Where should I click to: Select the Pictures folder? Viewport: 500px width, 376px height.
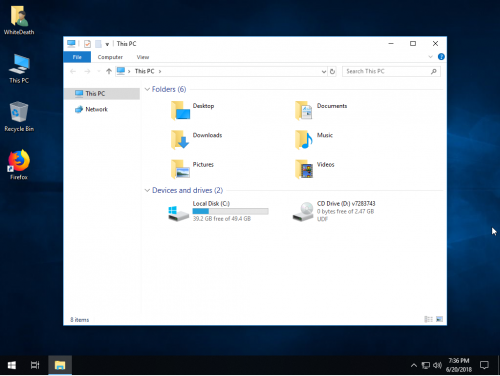(x=193, y=169)
